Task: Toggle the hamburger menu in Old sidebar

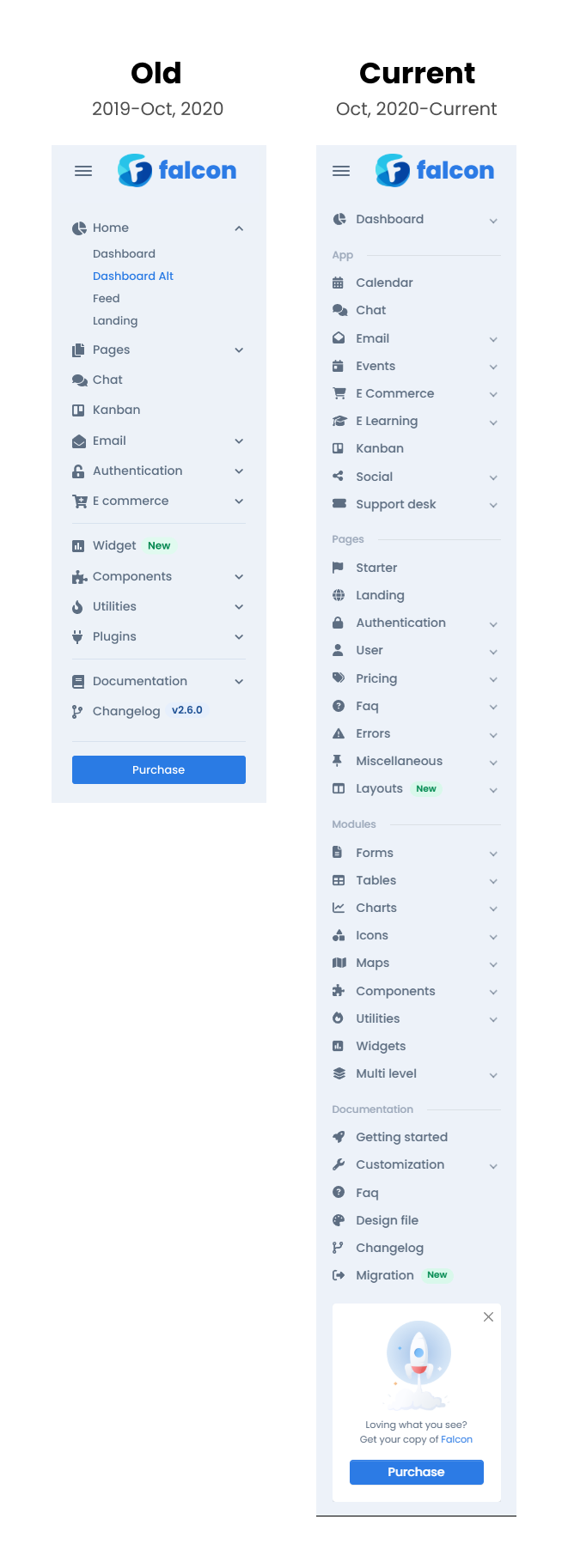Action: coord(83,171)
